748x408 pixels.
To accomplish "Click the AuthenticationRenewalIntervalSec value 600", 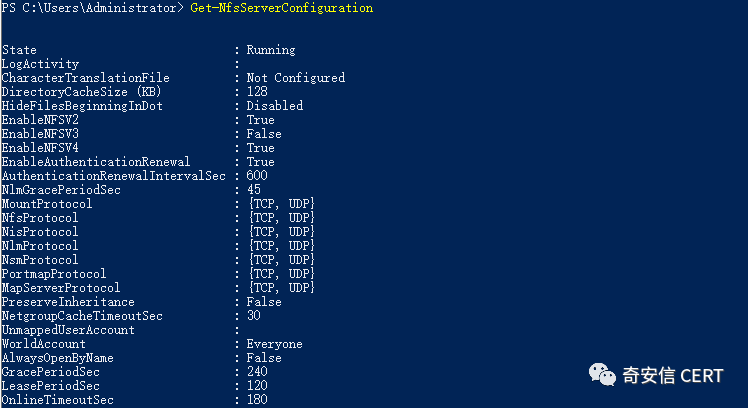I will [257, 176].
